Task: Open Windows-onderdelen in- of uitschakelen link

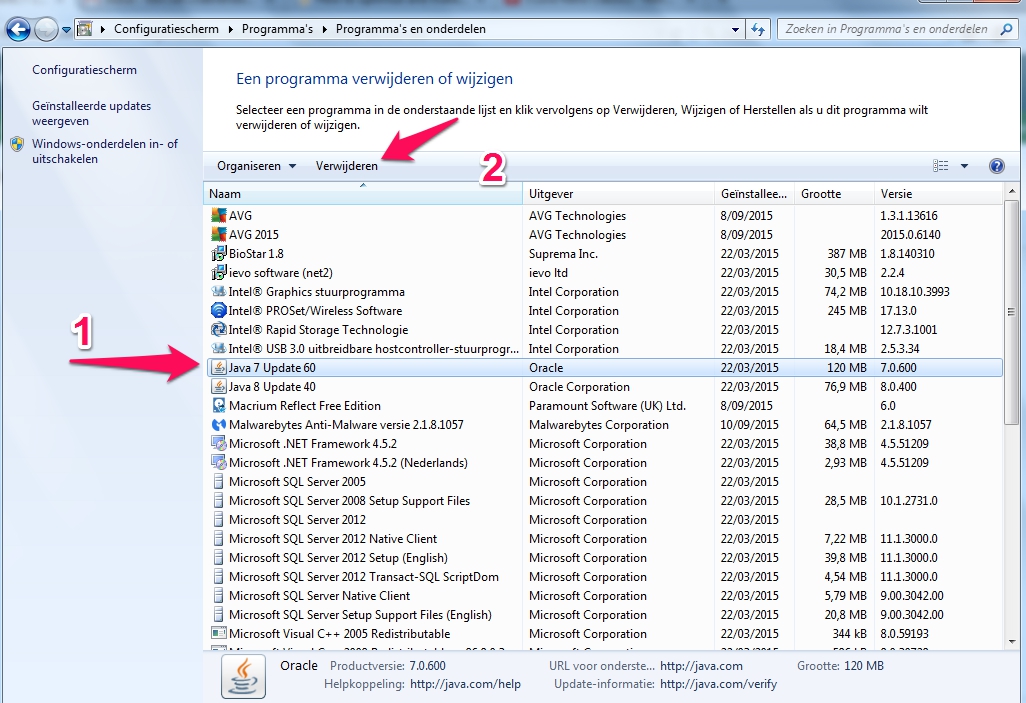Action: tap(105, 151)
